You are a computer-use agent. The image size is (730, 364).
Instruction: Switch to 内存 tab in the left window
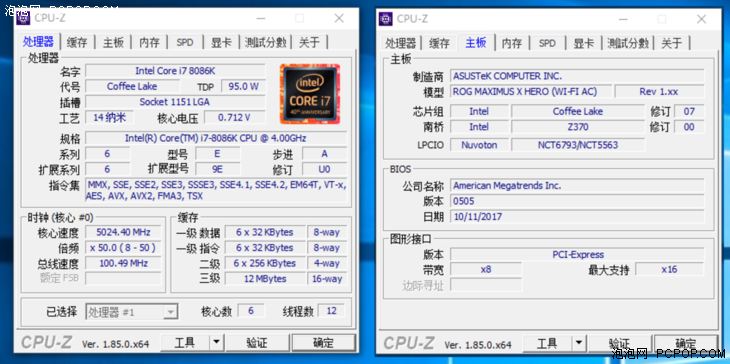(x=149, y=42)
